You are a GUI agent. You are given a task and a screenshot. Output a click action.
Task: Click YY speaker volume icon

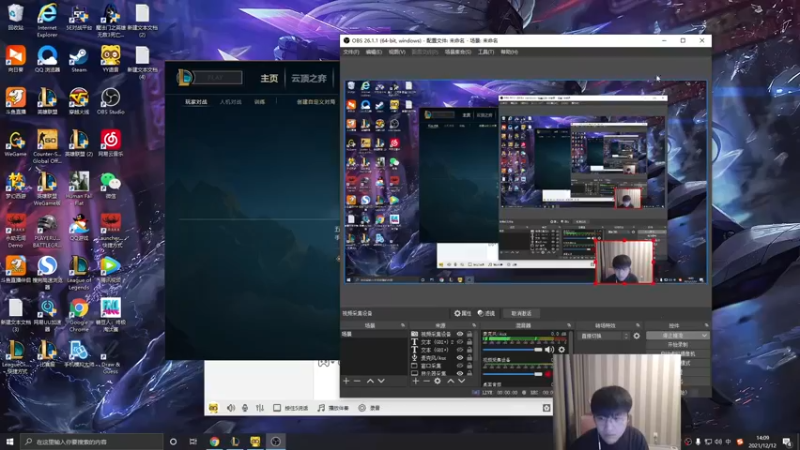tap(231, 408)
